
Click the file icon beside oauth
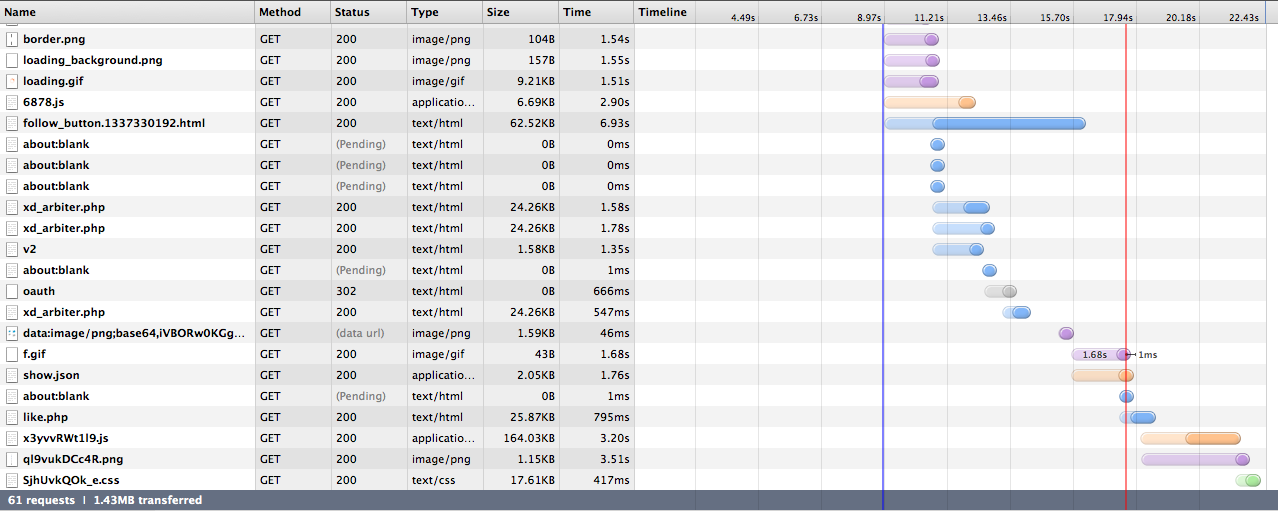point(12,291)
